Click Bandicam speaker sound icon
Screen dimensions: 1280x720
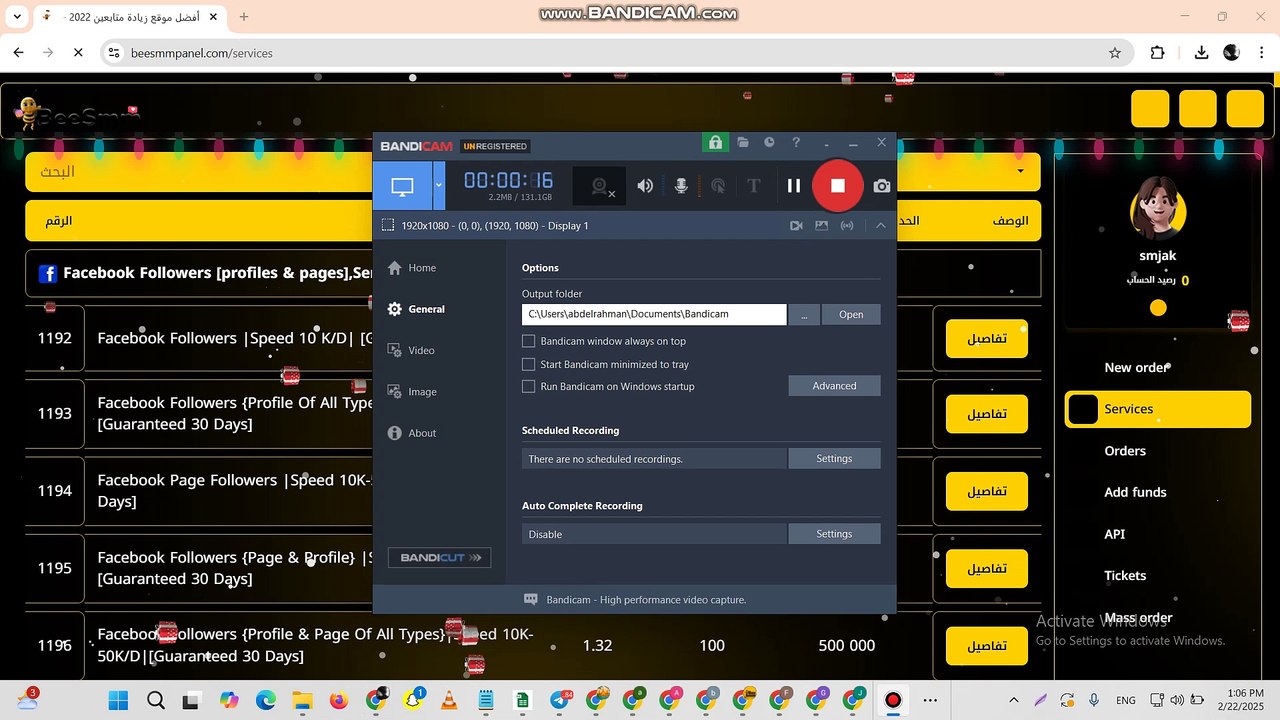tap(645, 186)
